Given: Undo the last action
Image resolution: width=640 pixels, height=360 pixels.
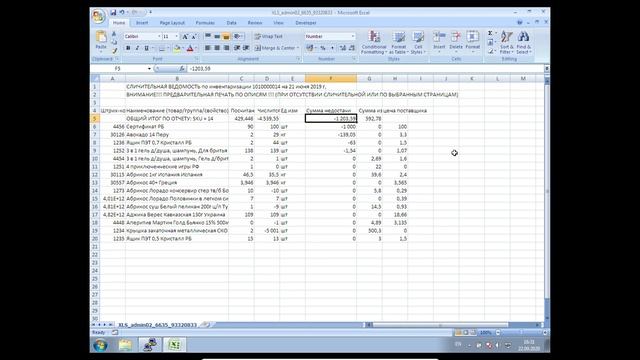Looking at the screenshot, I should pos(122,13).
